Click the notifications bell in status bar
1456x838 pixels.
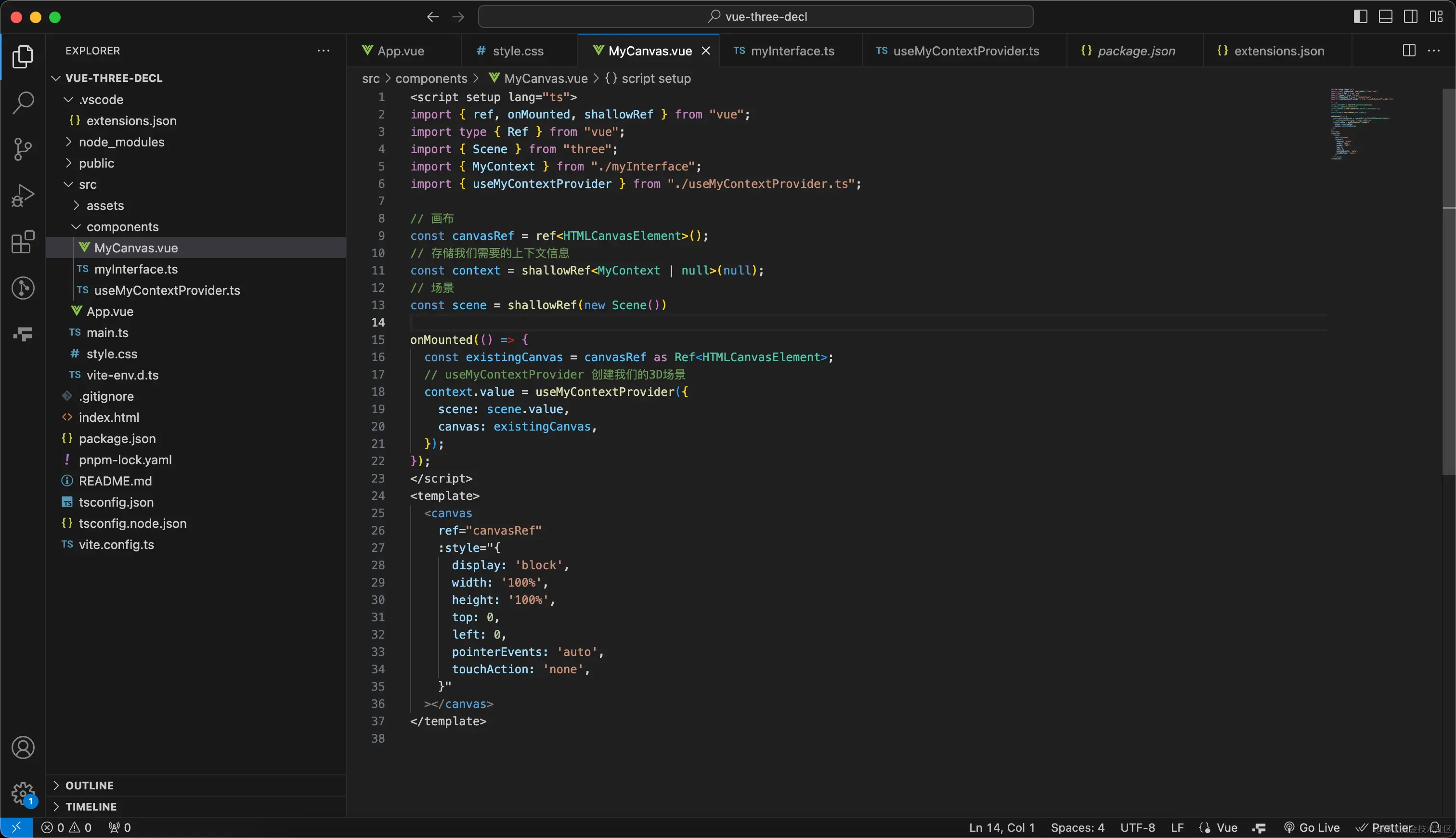click(x=1435, y=827)
